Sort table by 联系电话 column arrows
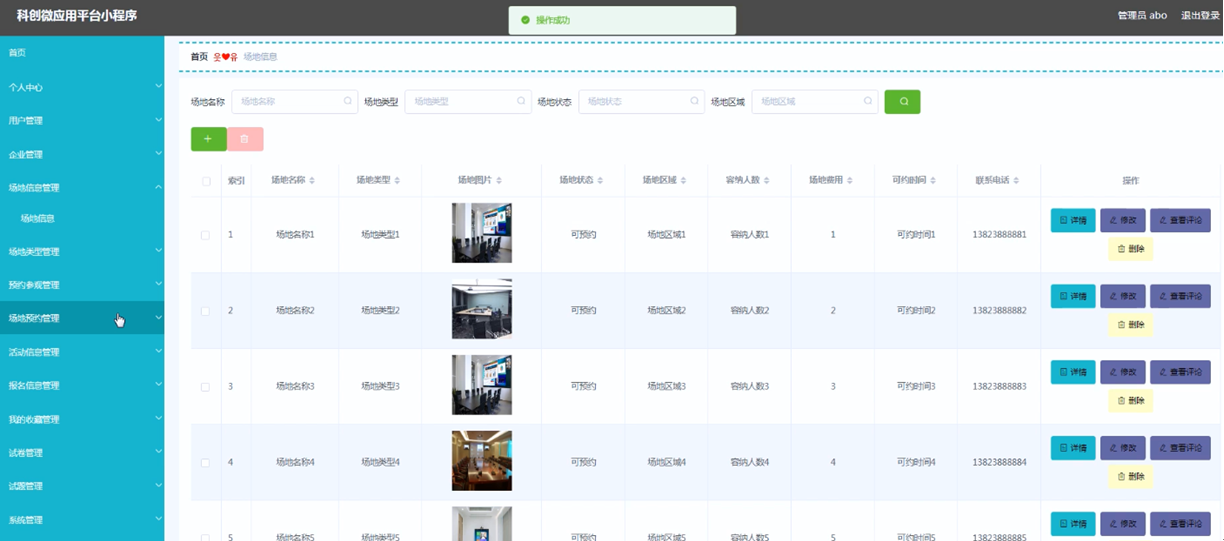Image resolution: width=1224 pixels, height=541 pixels. (x=1016, y=181)
